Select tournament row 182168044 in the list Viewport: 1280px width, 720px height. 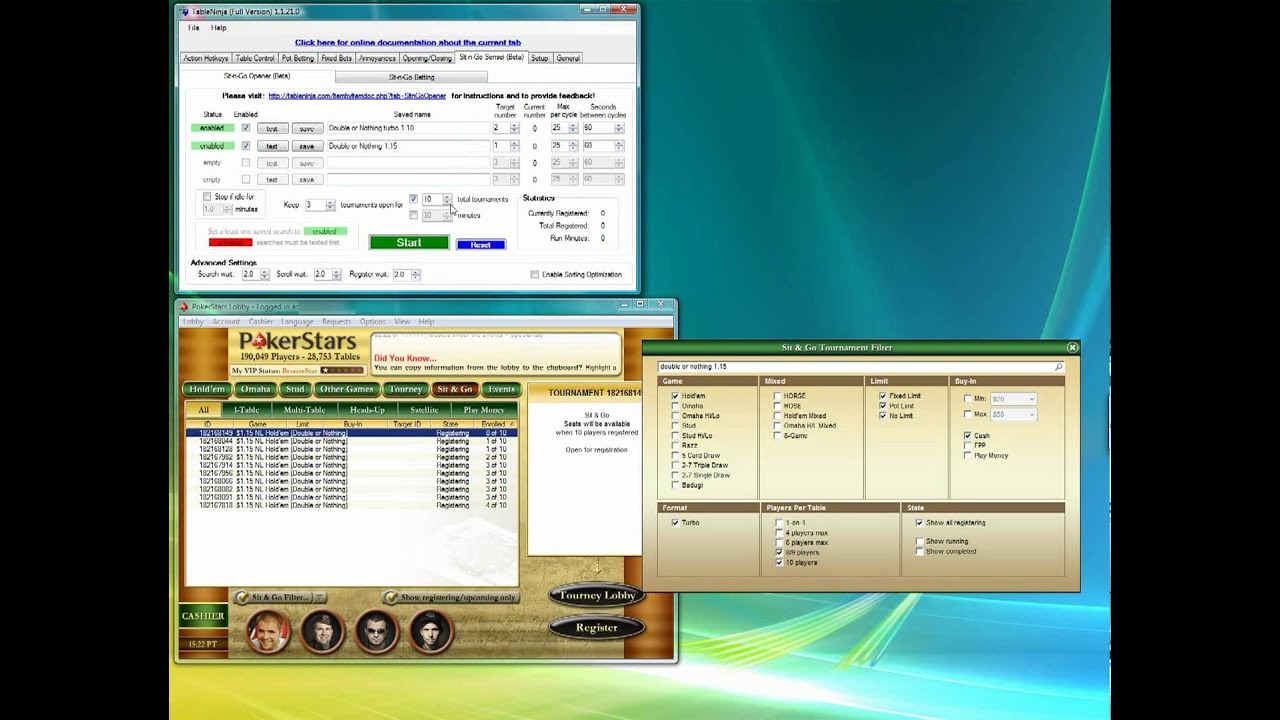click(350, 441)
